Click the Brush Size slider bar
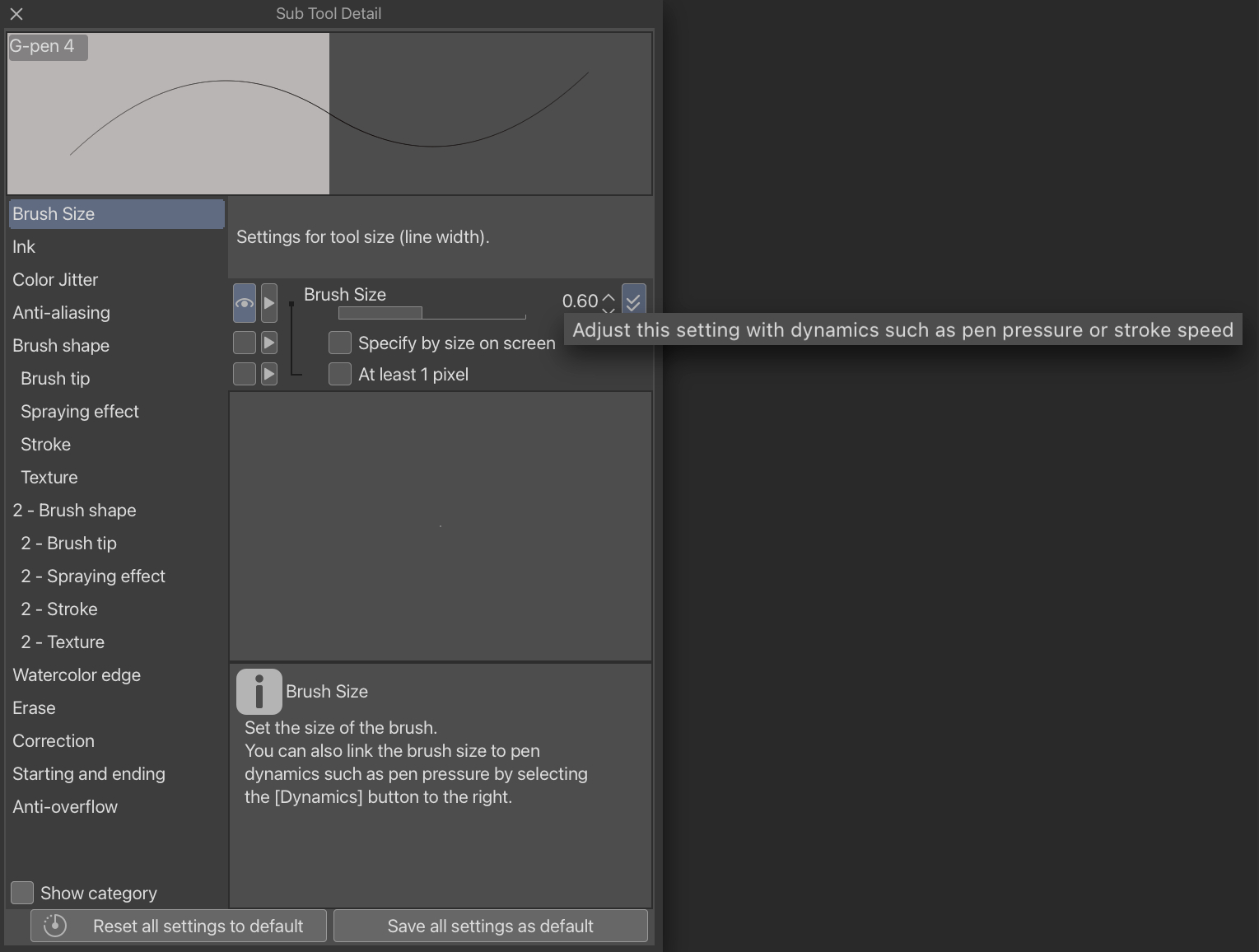The height and width of the screenshot is (952, 1259). pyautogui.click(x=431, y=313)
